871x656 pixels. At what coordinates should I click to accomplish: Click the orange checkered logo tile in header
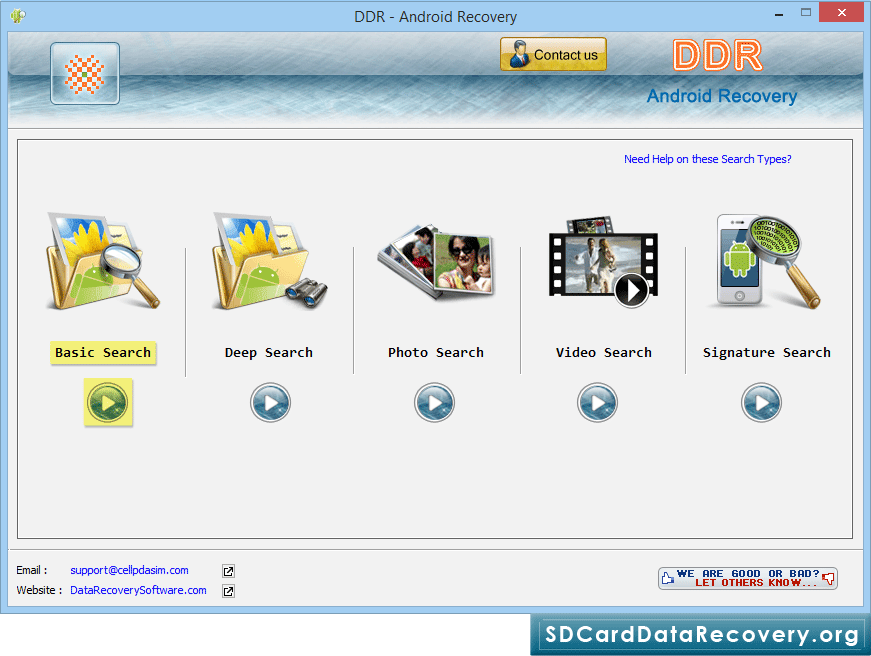[85, 73]
